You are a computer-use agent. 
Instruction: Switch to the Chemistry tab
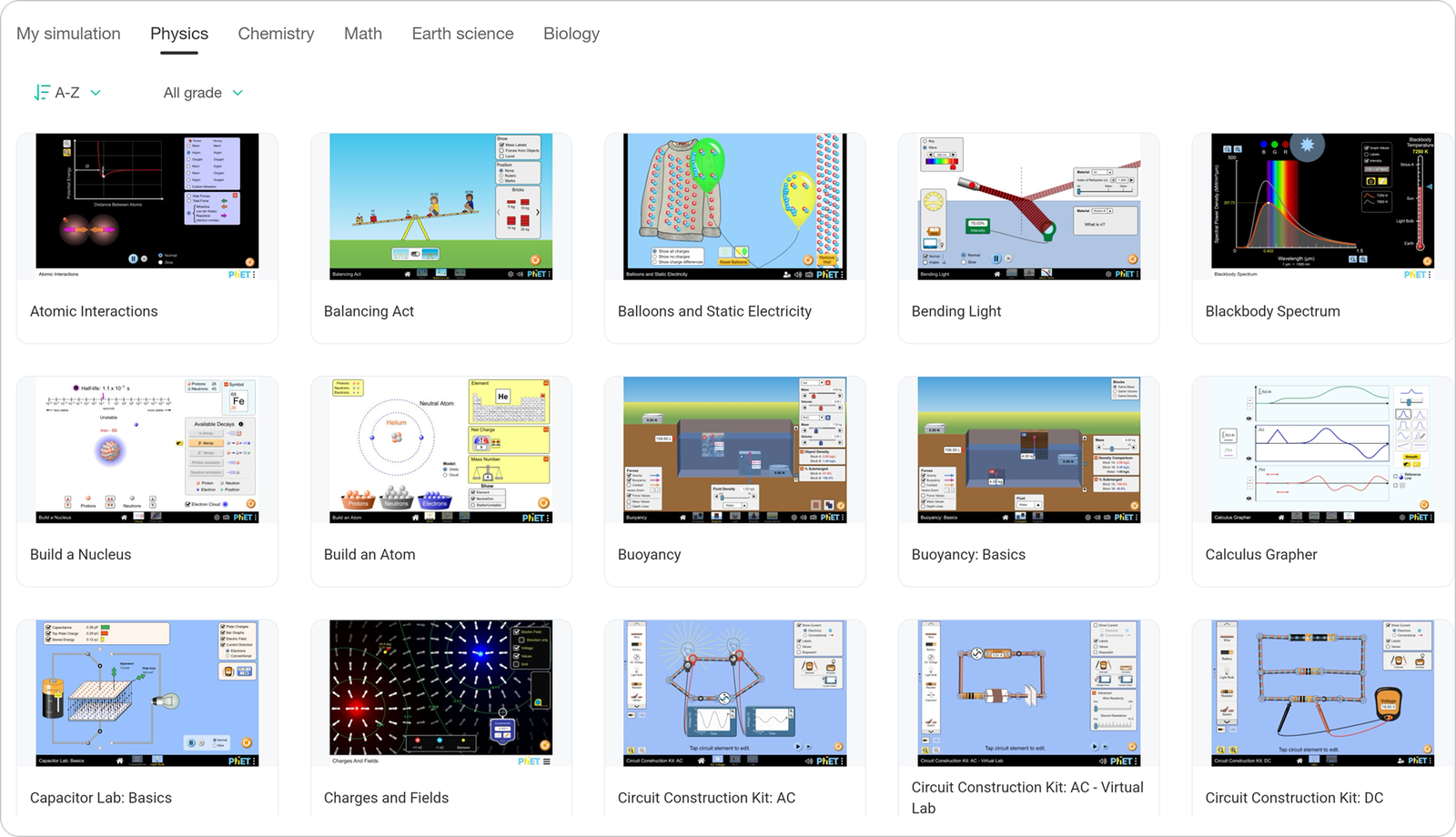tap(276, 34)
